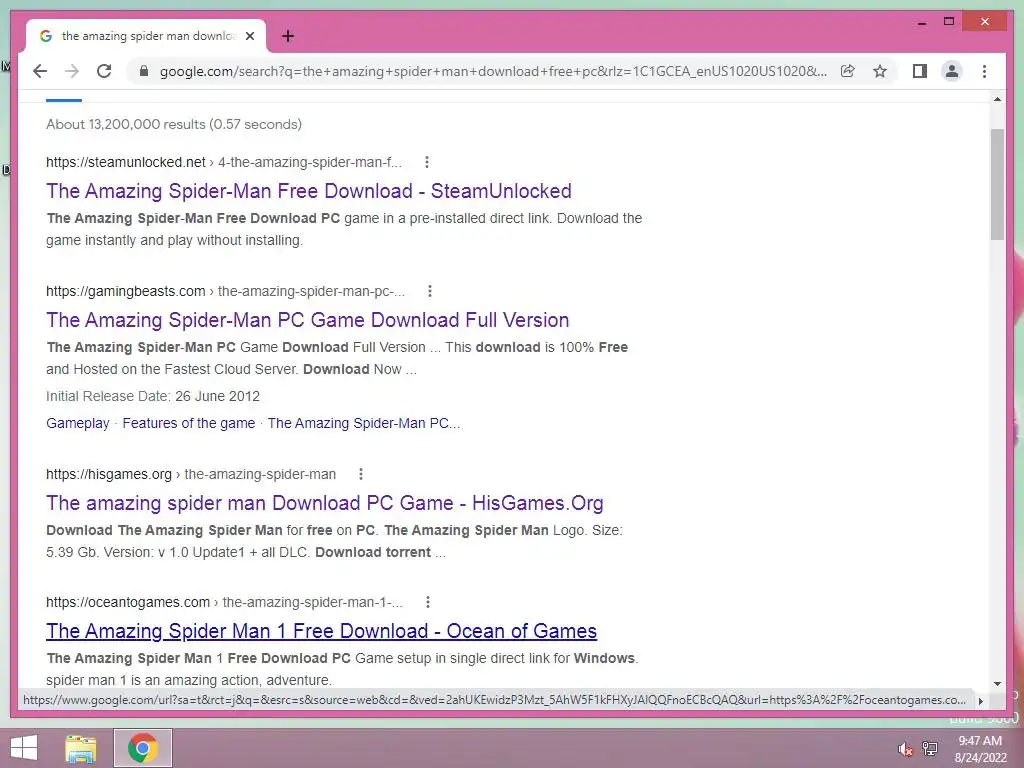Click the page scrollbar up arrow

tap(997, 99)
